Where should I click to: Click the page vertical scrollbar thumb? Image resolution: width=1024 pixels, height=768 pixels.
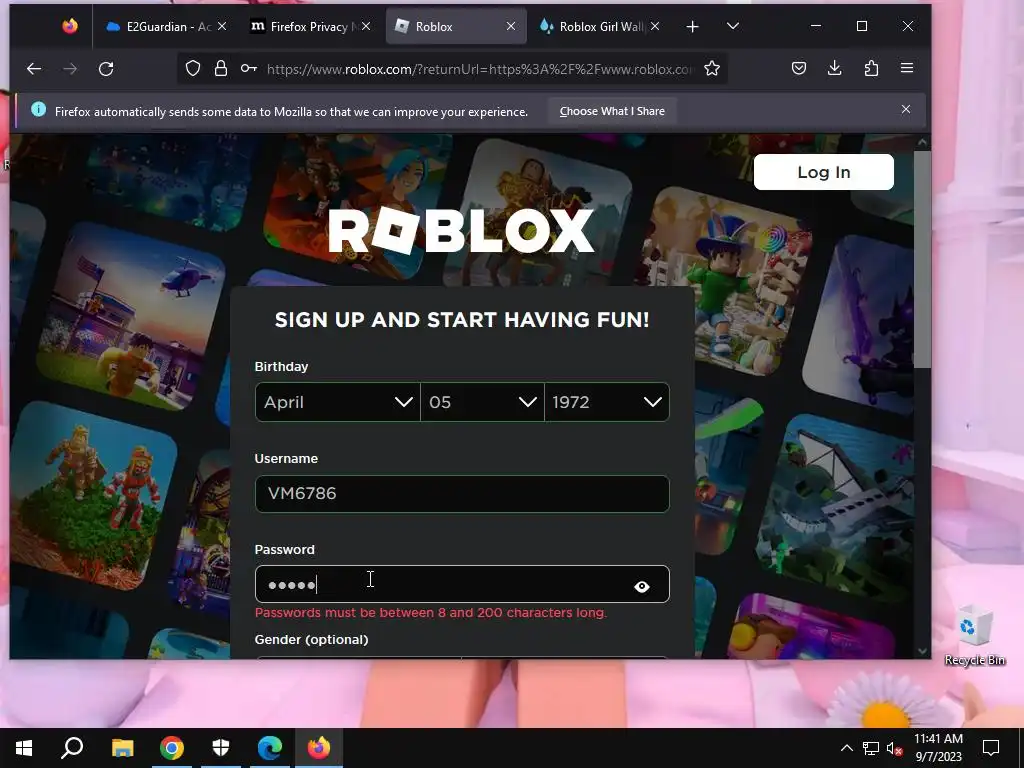click(922, 259)
